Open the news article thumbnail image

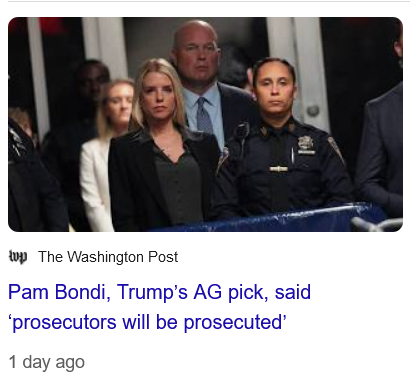pos(205,124)
